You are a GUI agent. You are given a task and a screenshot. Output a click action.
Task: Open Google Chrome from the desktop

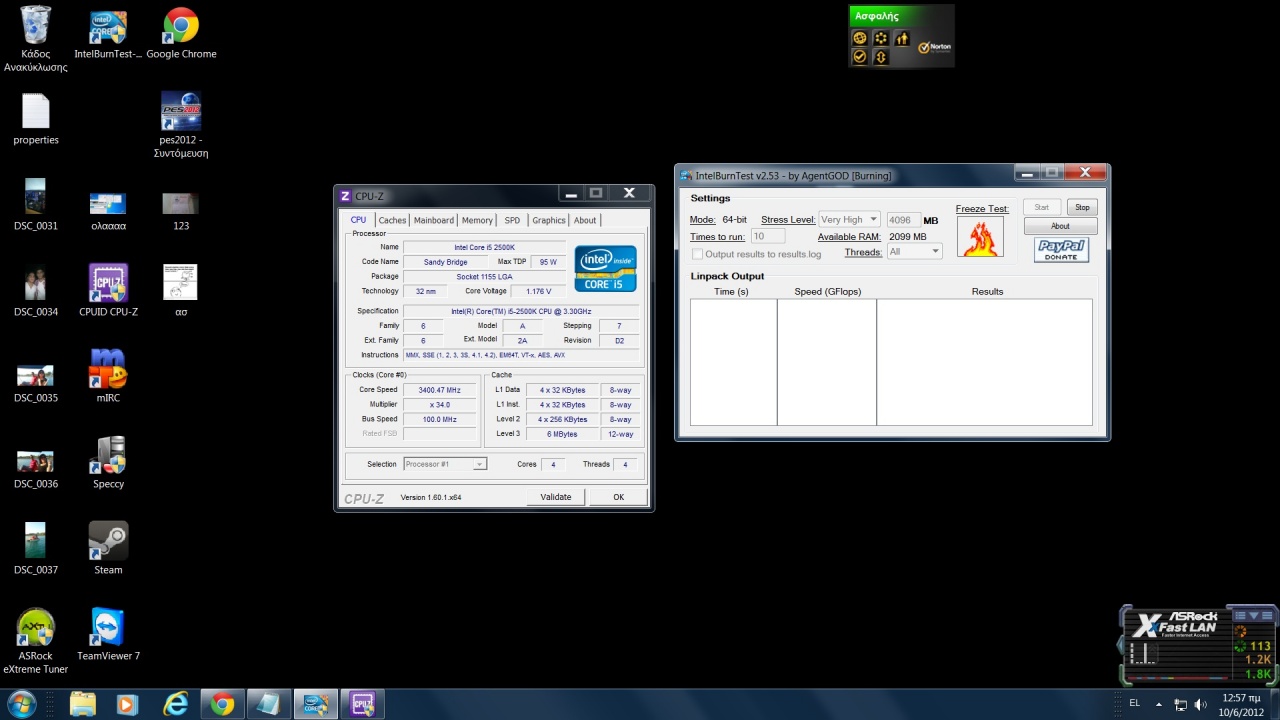point(181,33)
